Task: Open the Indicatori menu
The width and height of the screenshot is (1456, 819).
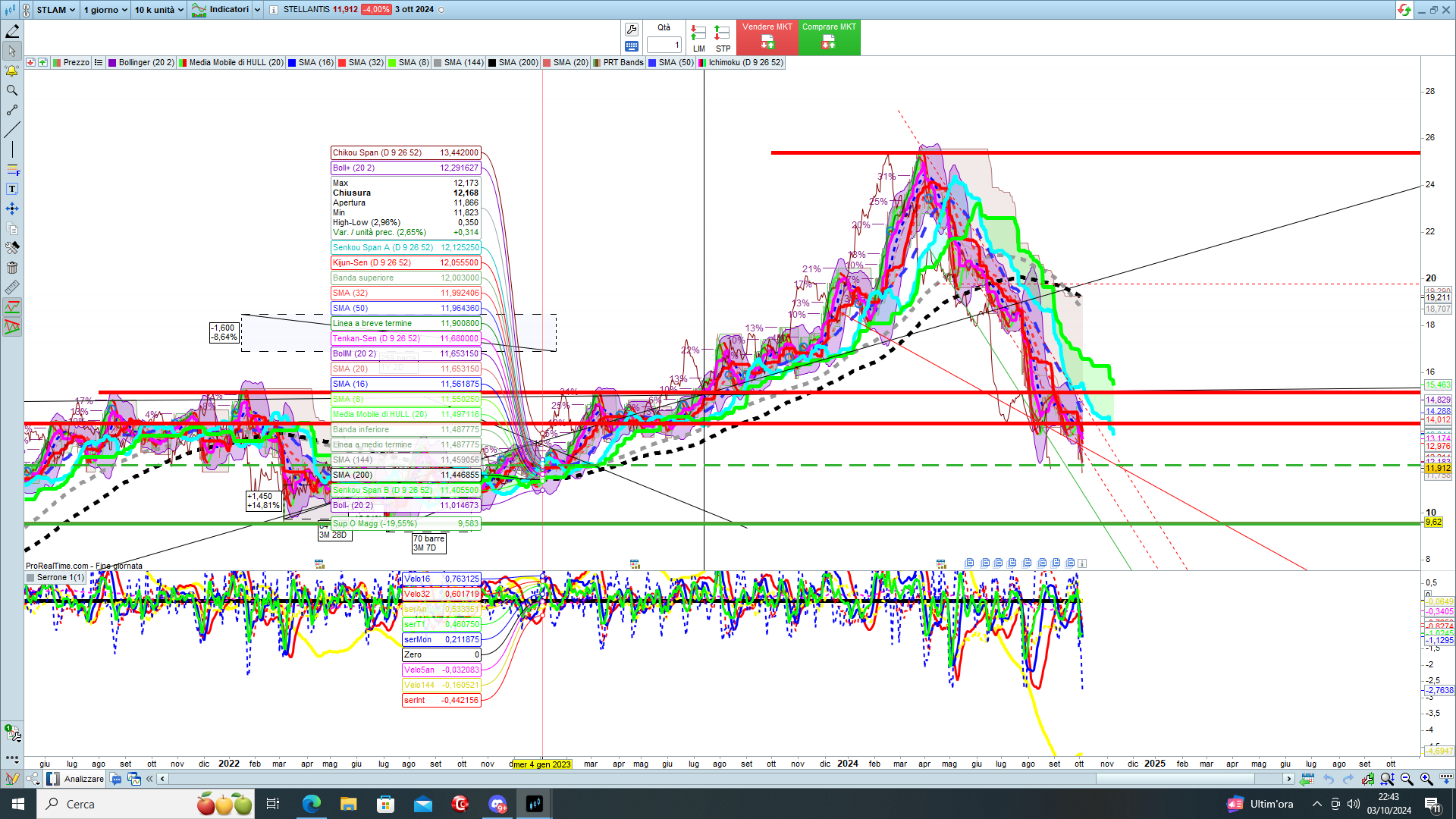Action: point(221,10)
